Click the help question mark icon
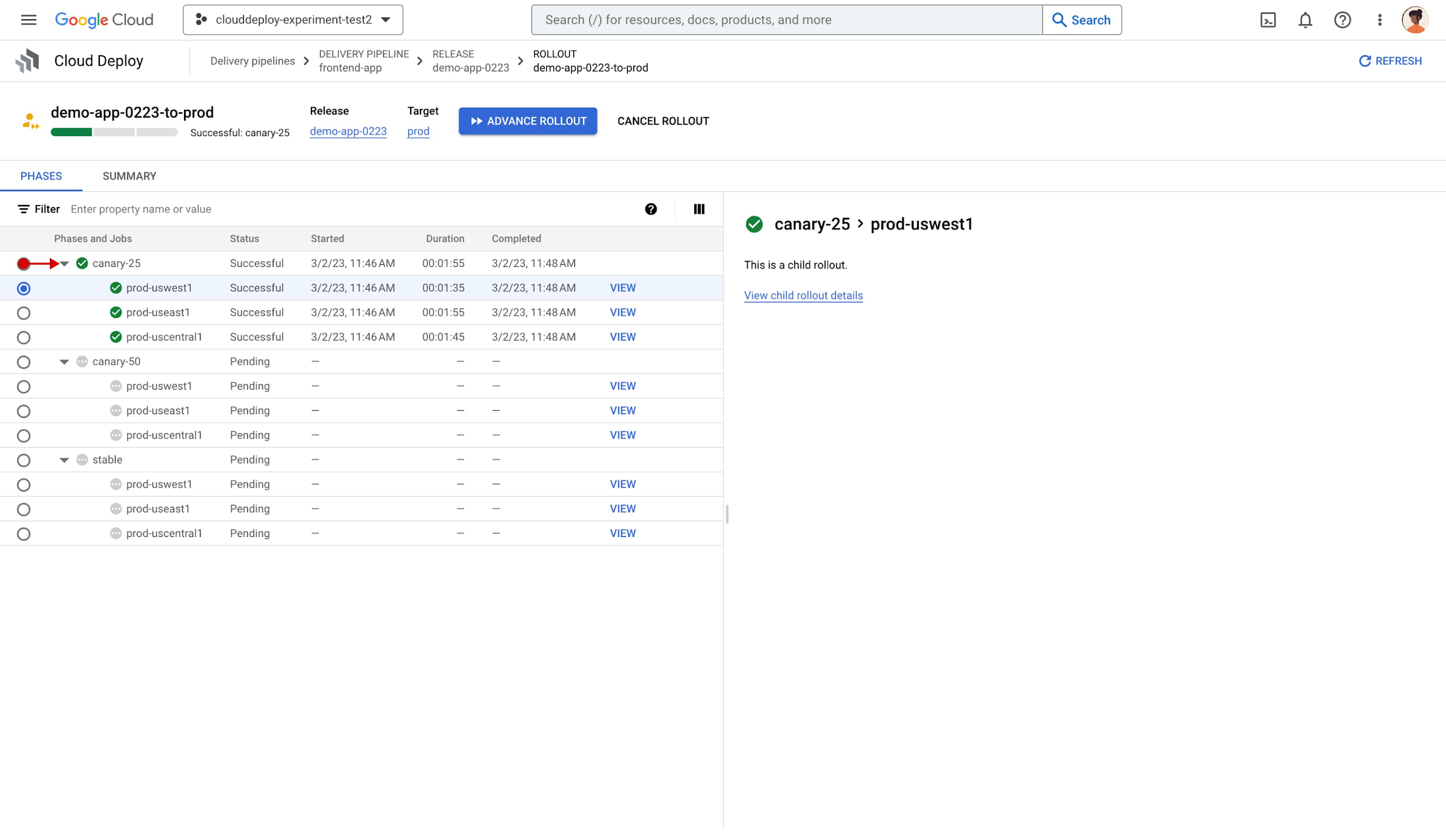 [650, 208]
